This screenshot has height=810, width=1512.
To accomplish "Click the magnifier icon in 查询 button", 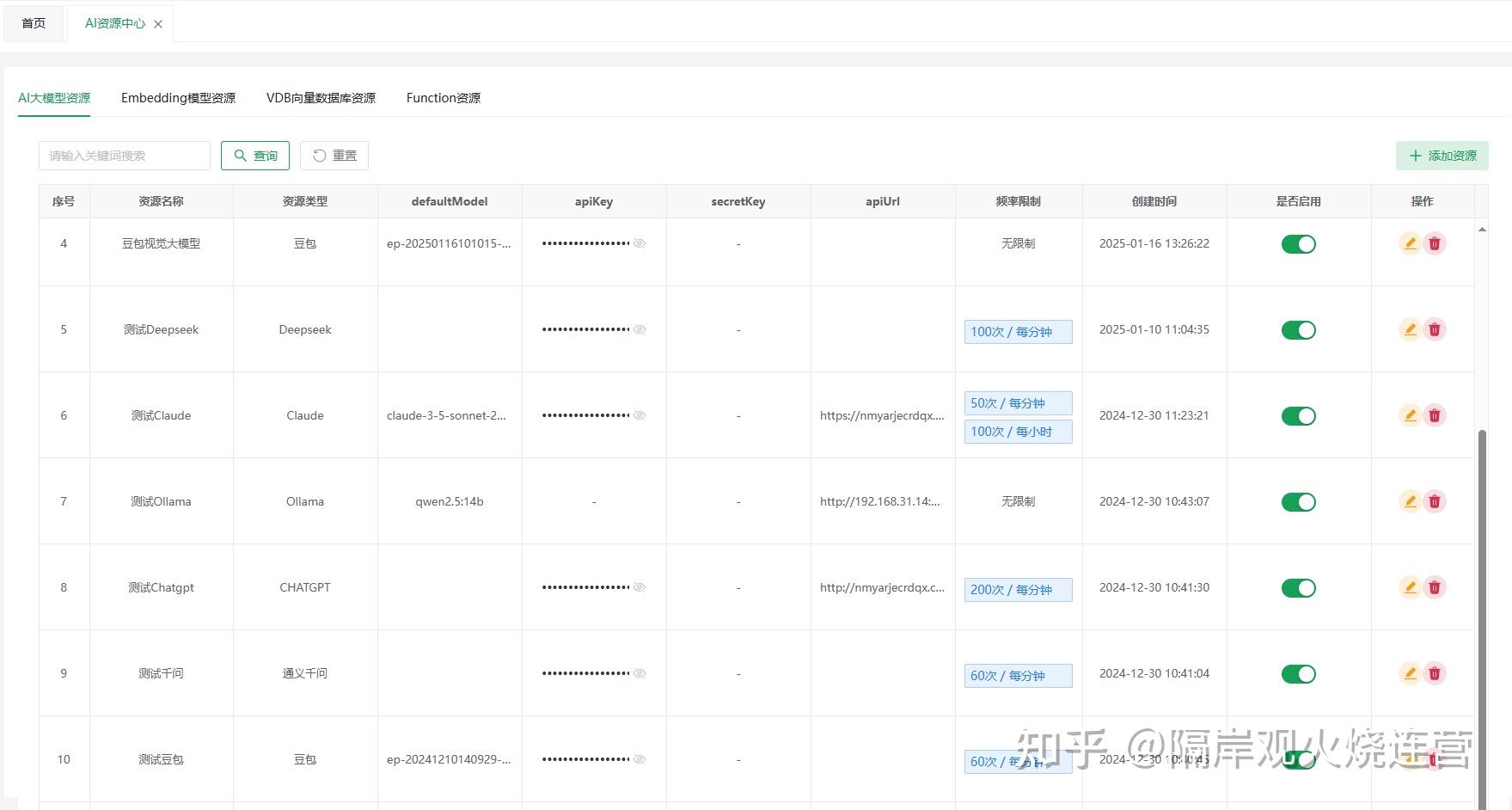I will coord(242,156).
